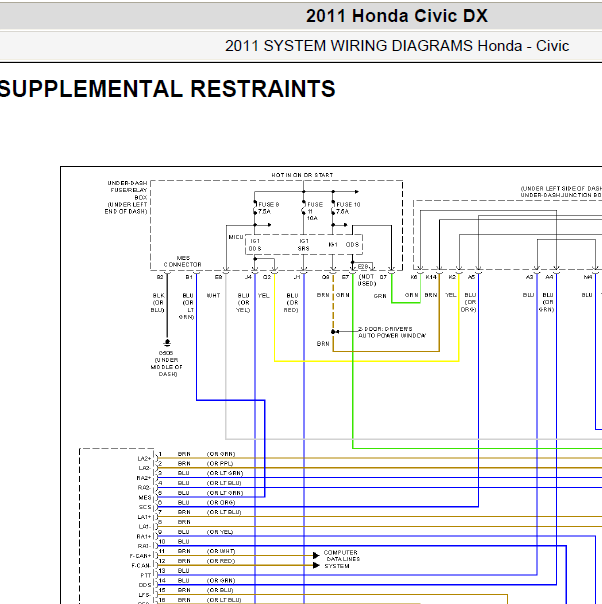602x604 pixels.
Task: Click '(OR BLU)' on pin 15 row
Action: [220, 590]
